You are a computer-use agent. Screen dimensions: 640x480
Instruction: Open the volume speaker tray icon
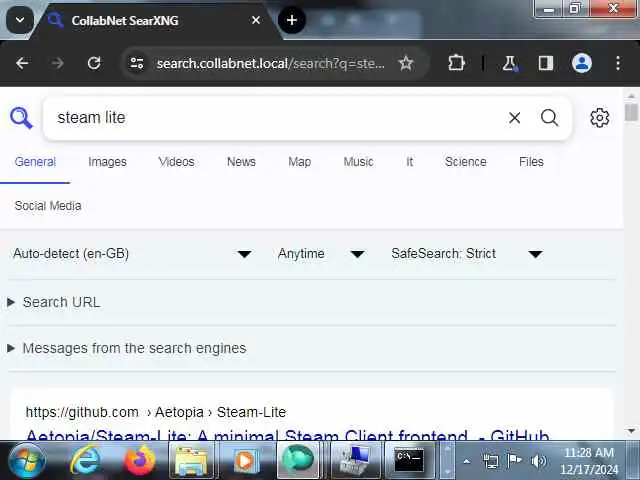coord(538,461)
